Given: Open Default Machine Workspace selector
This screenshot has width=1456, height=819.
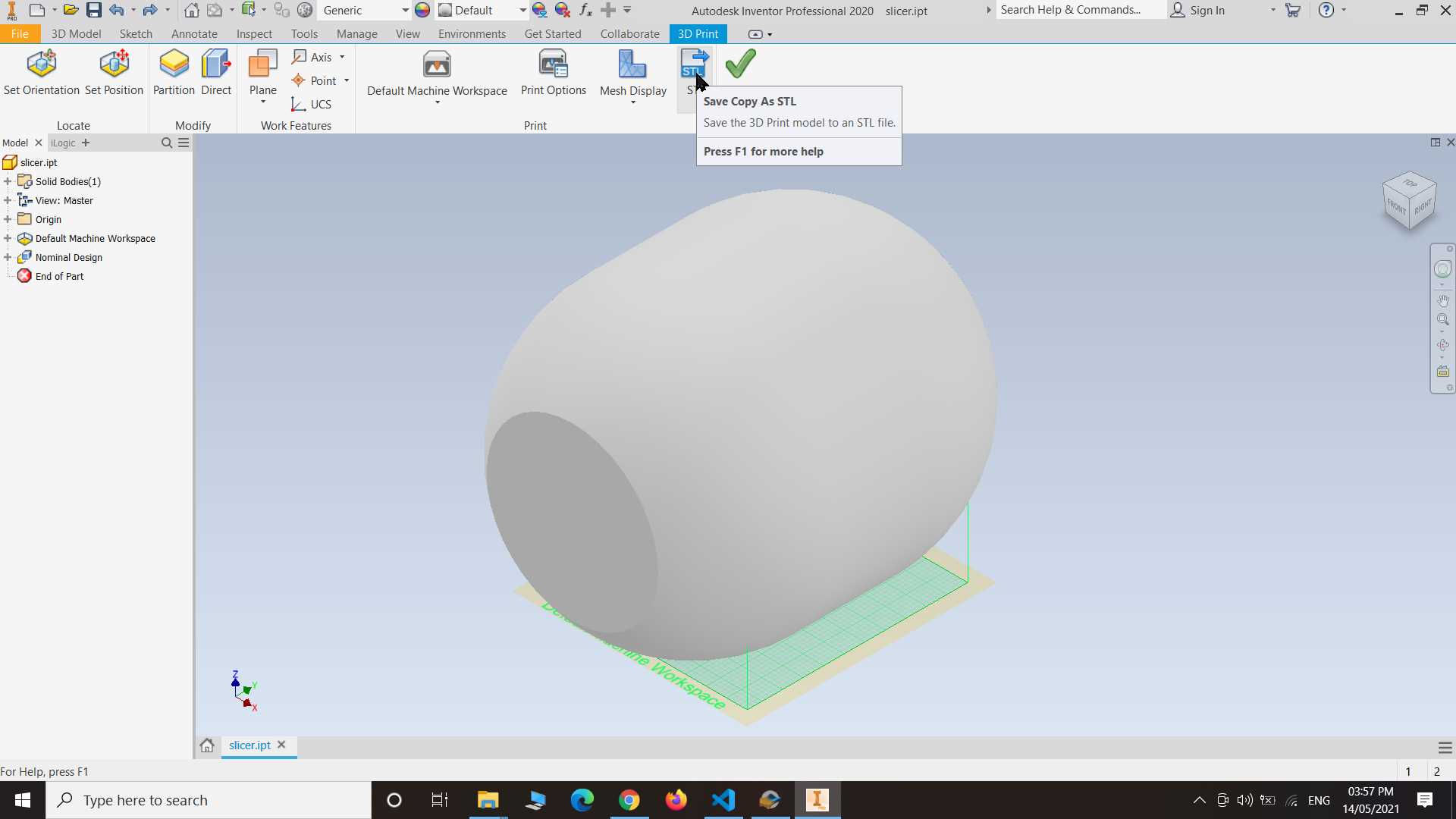Looking at the screenshot, I should (437, 76).
